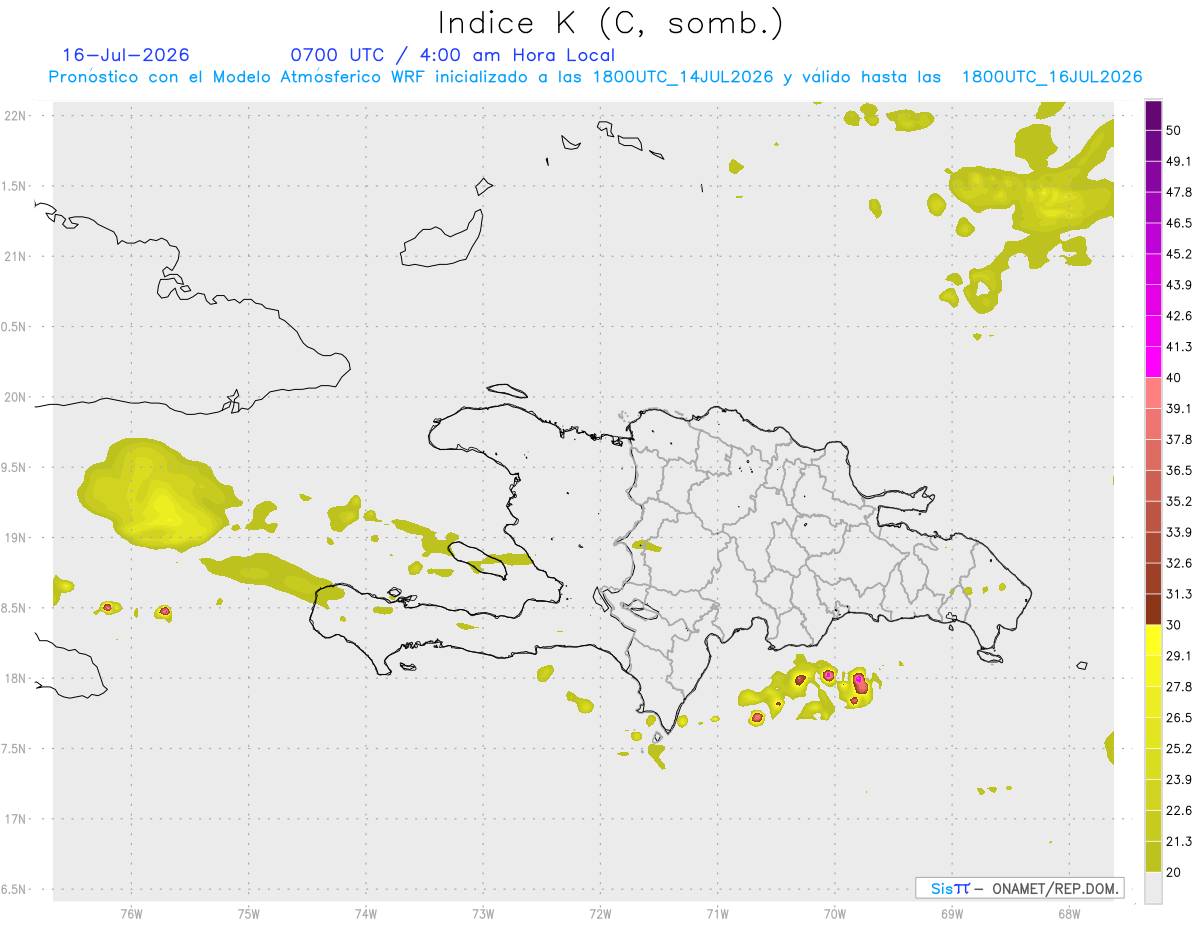Click the legend value '20'
This screenshot has height=927, width=1200.
pyautogui.click(x=1175, y=871)
